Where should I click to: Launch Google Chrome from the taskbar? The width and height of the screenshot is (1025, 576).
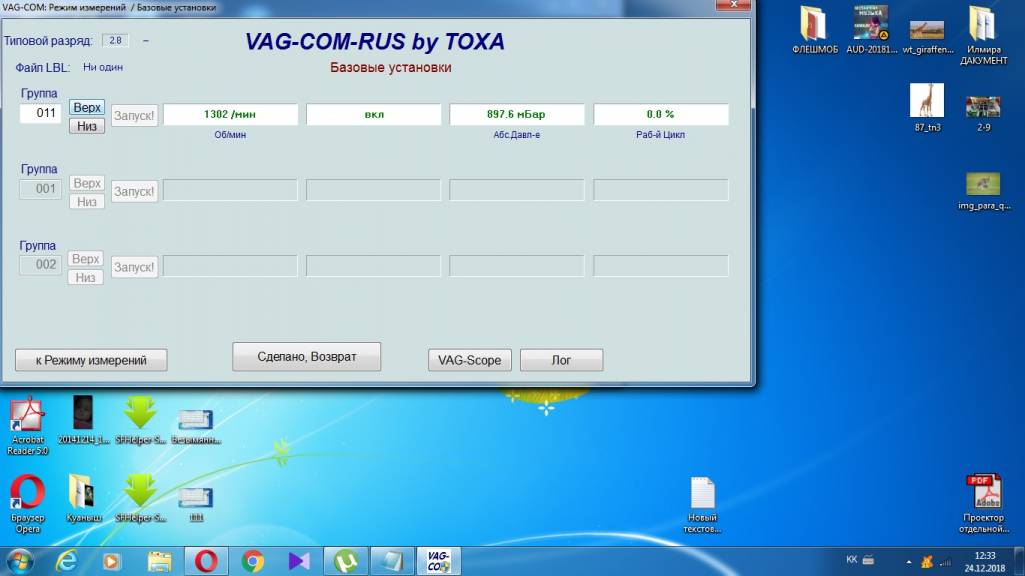(253, 561)
